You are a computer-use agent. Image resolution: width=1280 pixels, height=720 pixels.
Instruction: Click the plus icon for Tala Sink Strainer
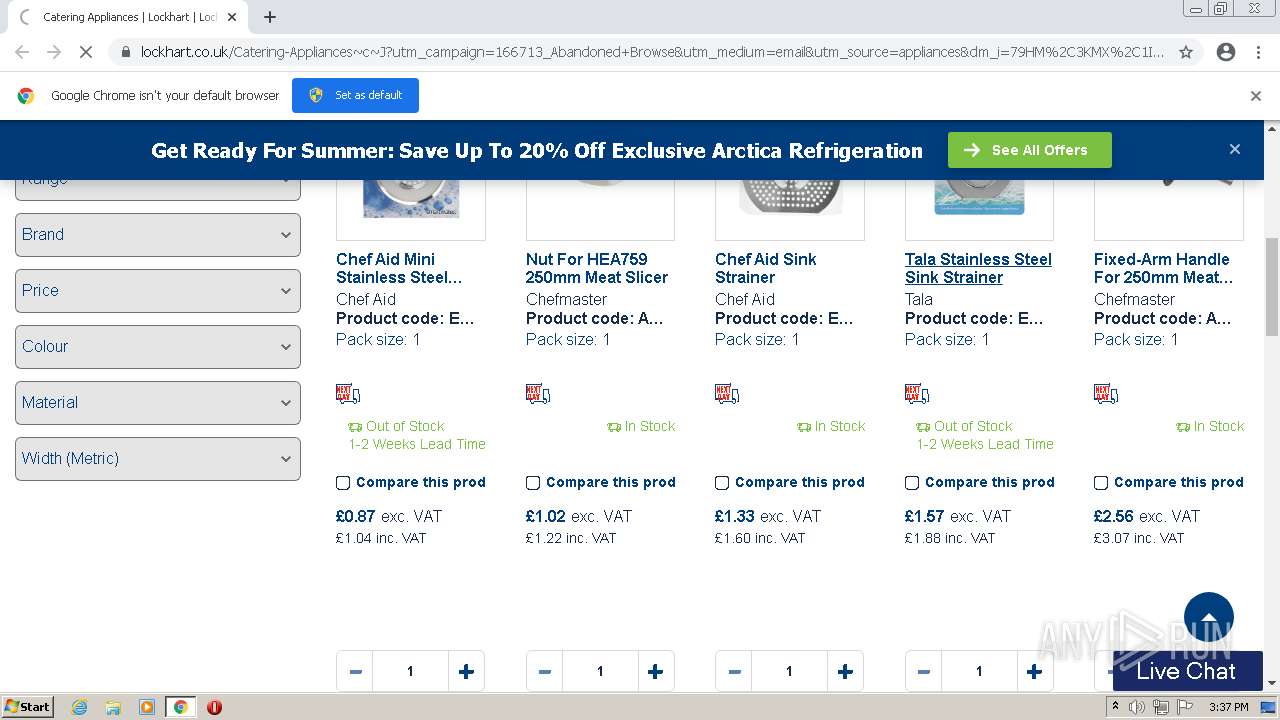1034,672
